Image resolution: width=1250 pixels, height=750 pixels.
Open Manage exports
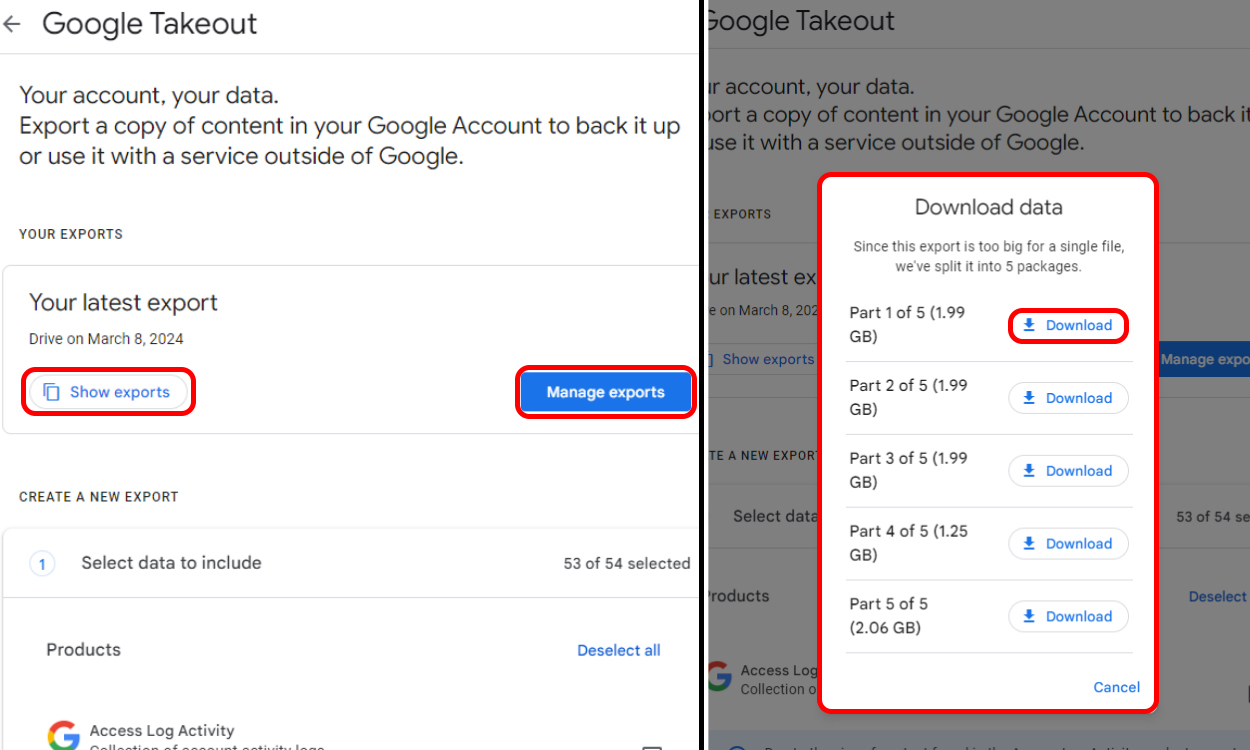pos(605,392)
